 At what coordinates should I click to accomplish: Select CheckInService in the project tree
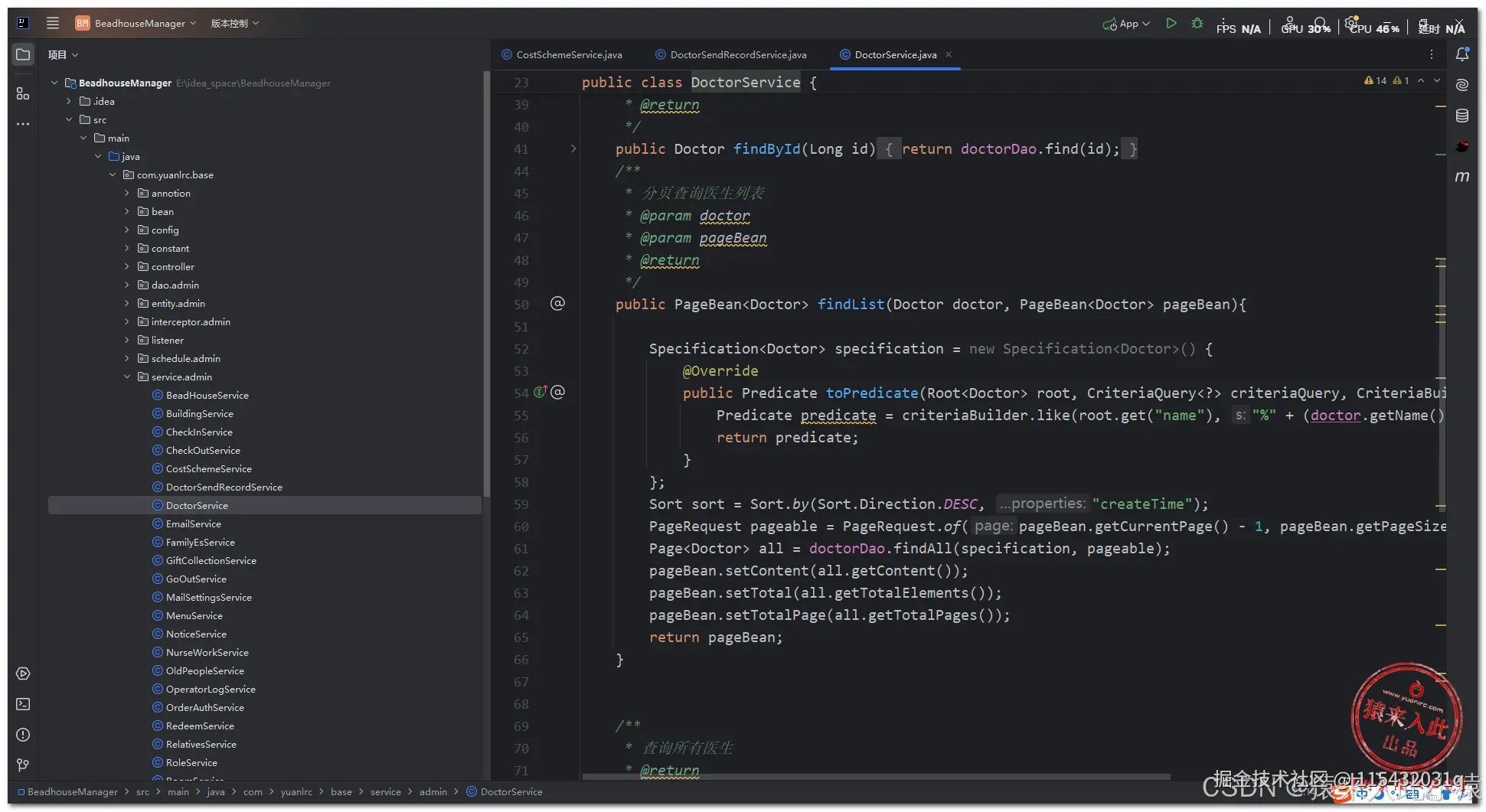(x=199, y=432)
